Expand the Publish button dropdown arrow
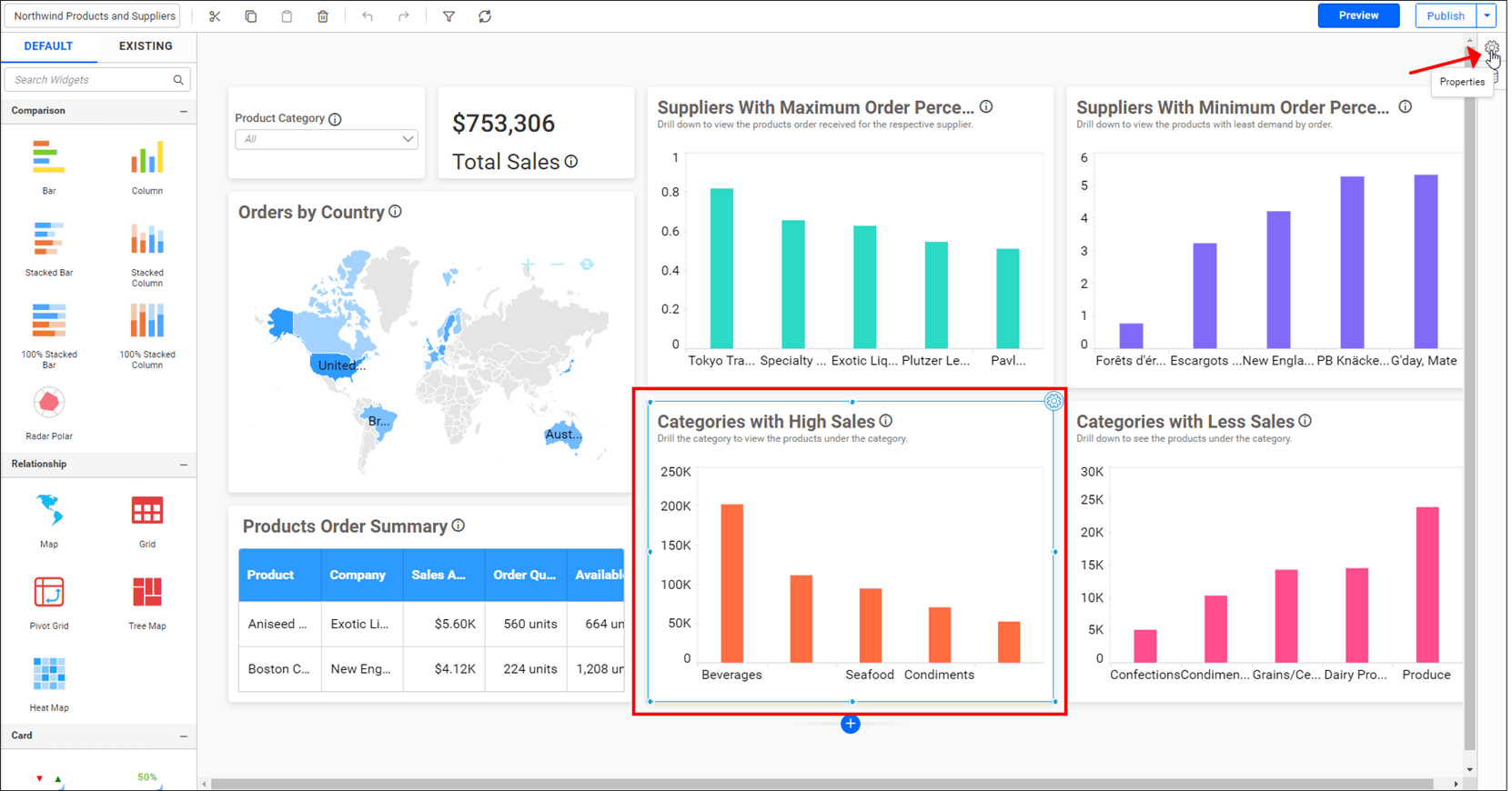 tap(1487, 15)
